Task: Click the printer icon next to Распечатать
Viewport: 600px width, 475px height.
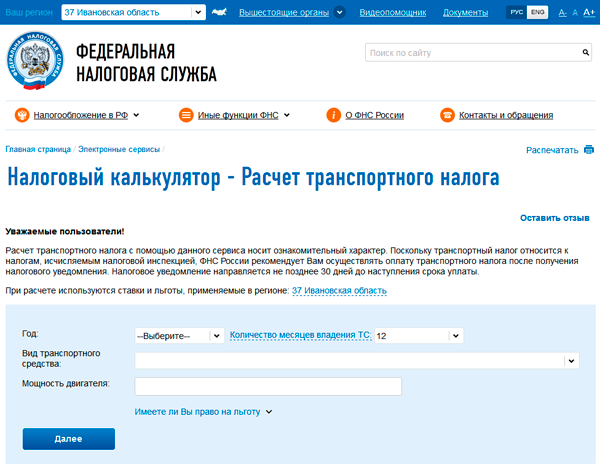Action: (589, 150)
